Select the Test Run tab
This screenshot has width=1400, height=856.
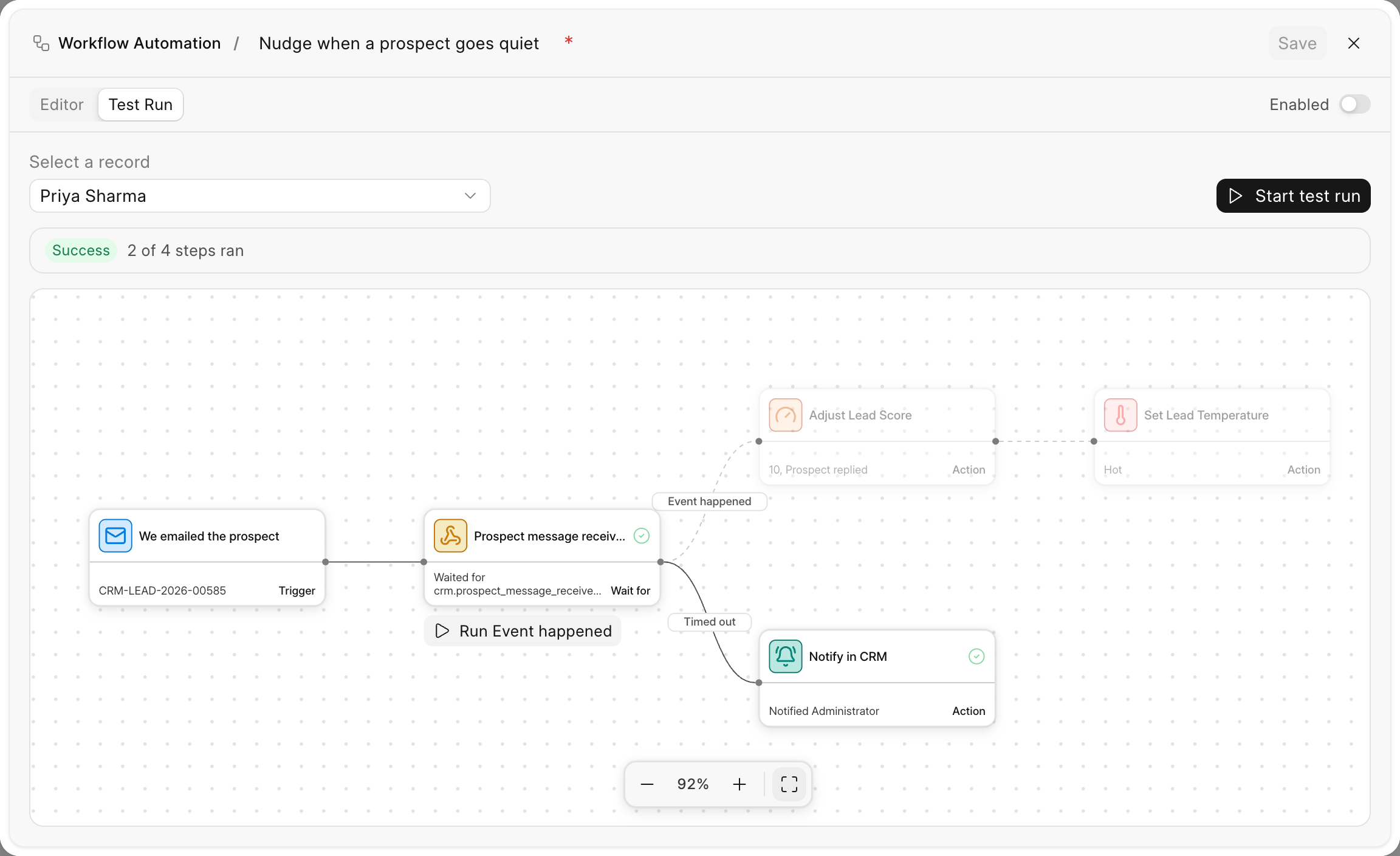(x=140, y=105)
